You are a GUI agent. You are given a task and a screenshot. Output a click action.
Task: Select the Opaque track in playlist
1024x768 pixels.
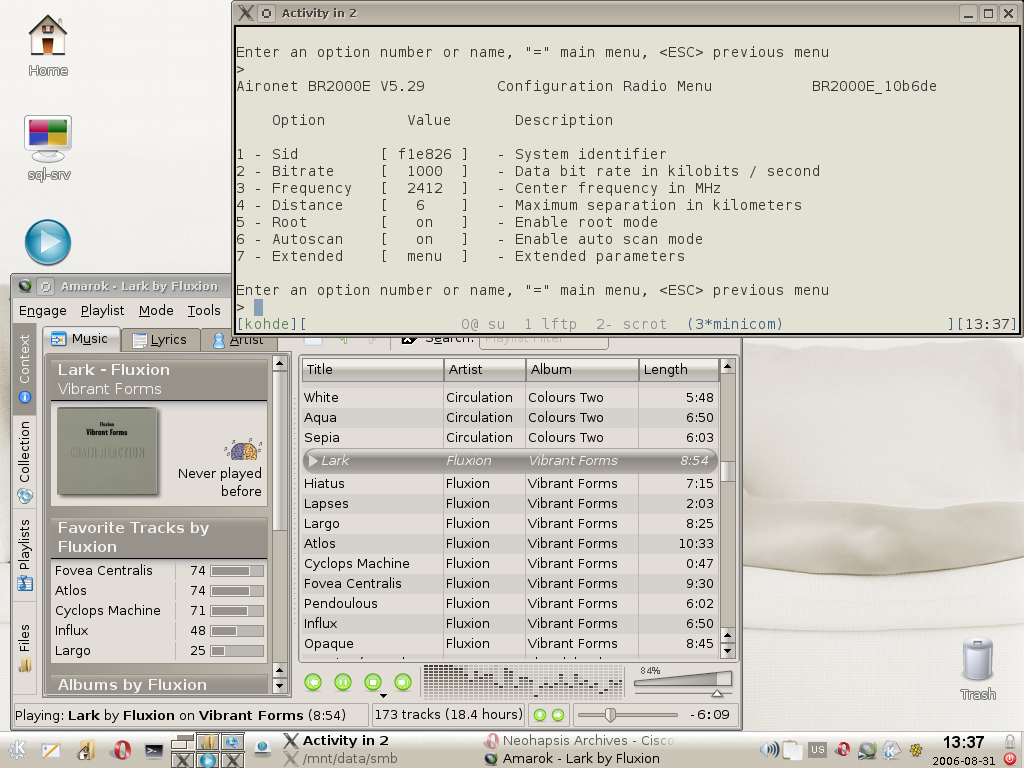click(x=509, y=643)
